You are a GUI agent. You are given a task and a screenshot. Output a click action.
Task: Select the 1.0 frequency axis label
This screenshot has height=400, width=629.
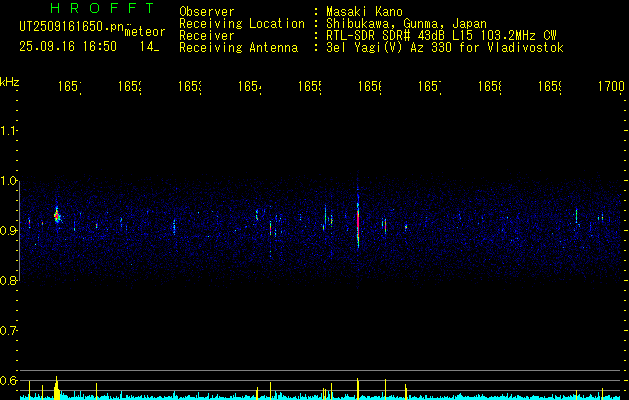click(8, 181)
